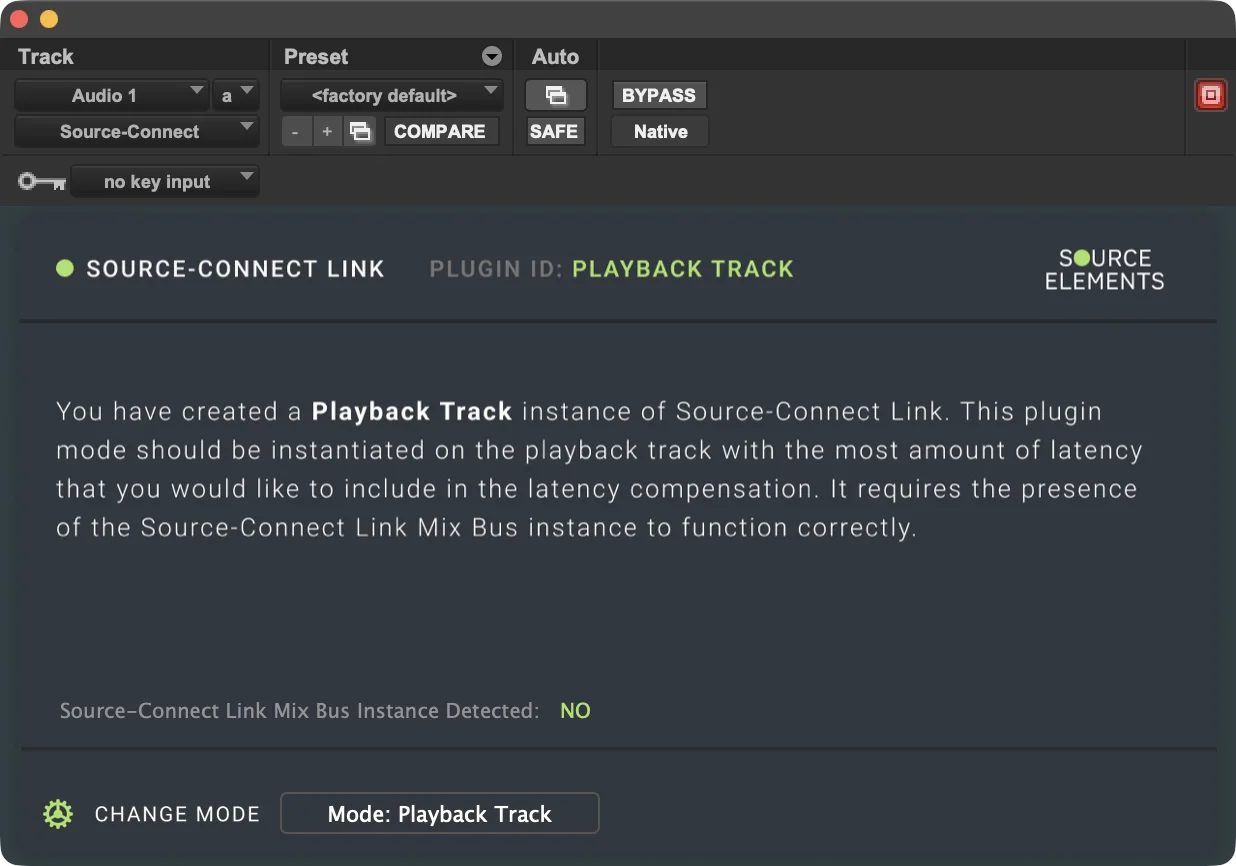Toggle automation SAFE mode
Screen dimensions: 1236x866
(554, 132)
